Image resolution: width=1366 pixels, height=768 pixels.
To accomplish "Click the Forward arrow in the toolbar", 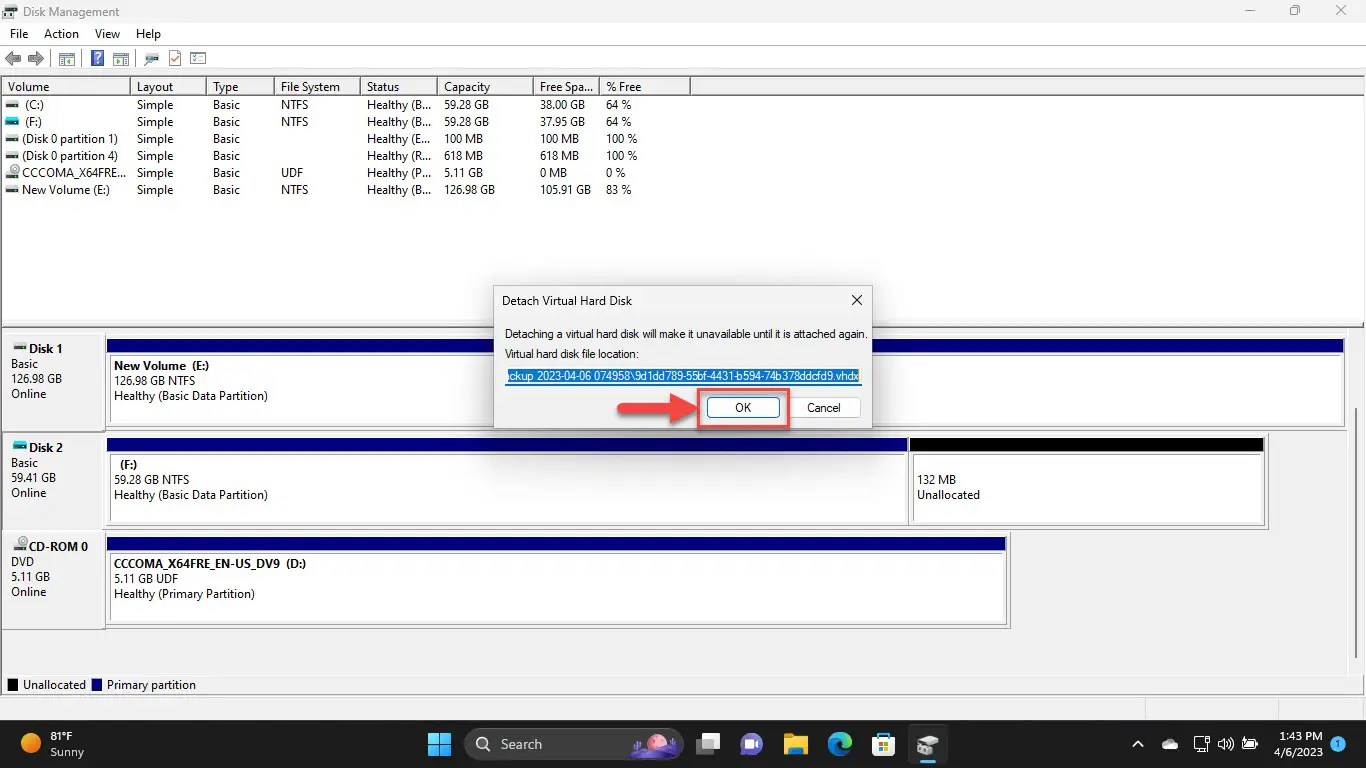I will click(x=36, y=59).
